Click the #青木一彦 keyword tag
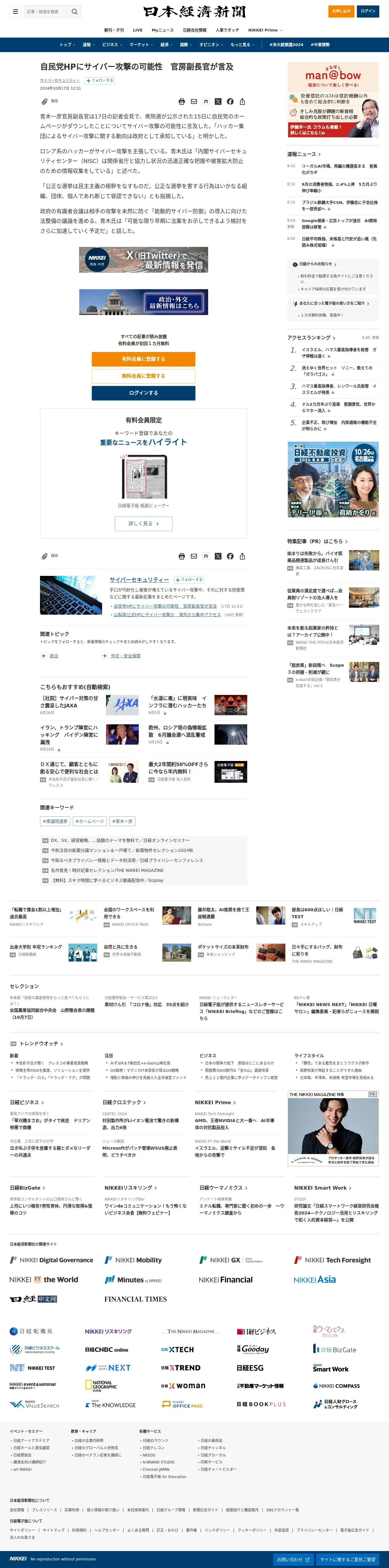389x1568 pixels. point(122,821)
